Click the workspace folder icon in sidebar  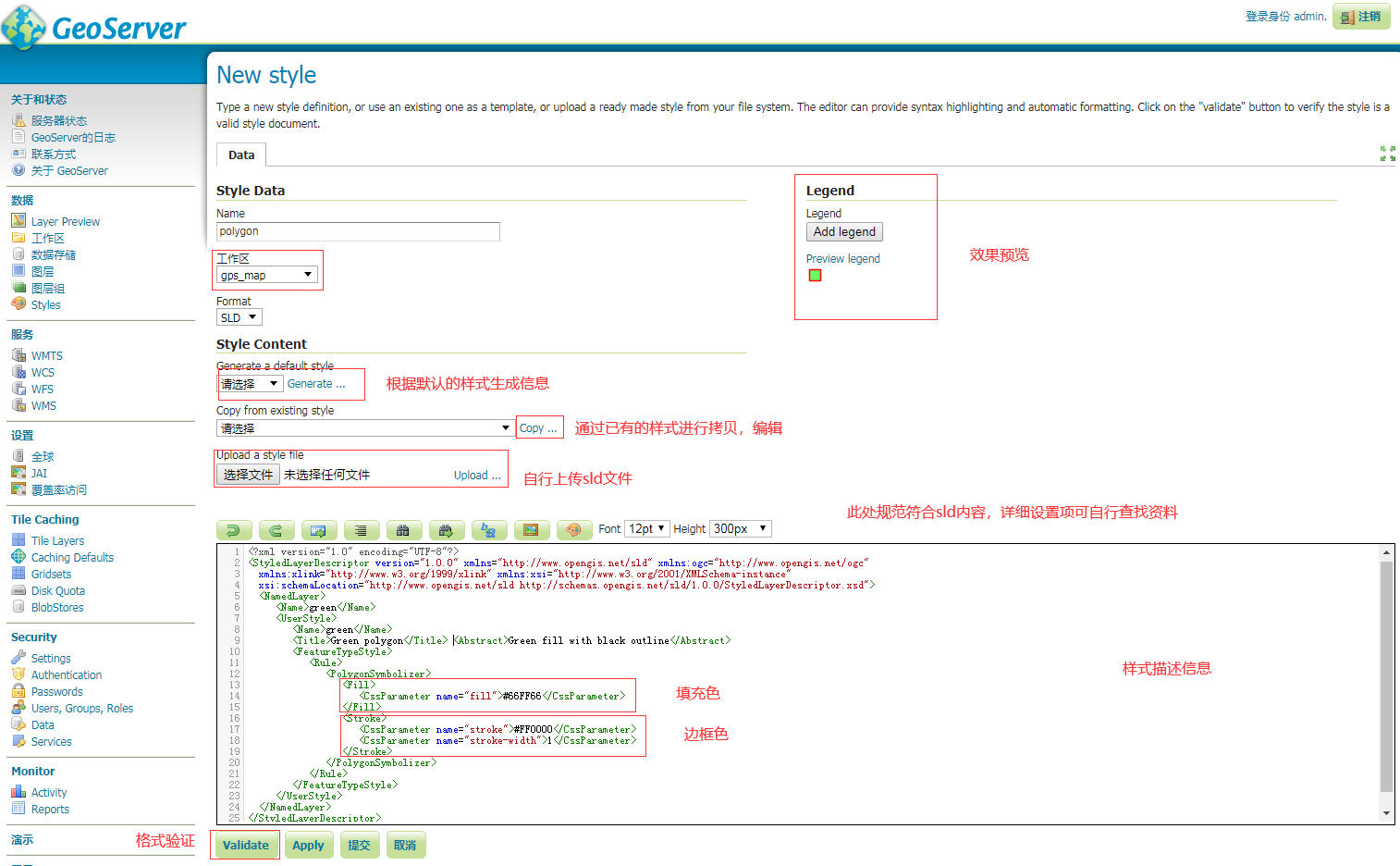pos(18,238)
